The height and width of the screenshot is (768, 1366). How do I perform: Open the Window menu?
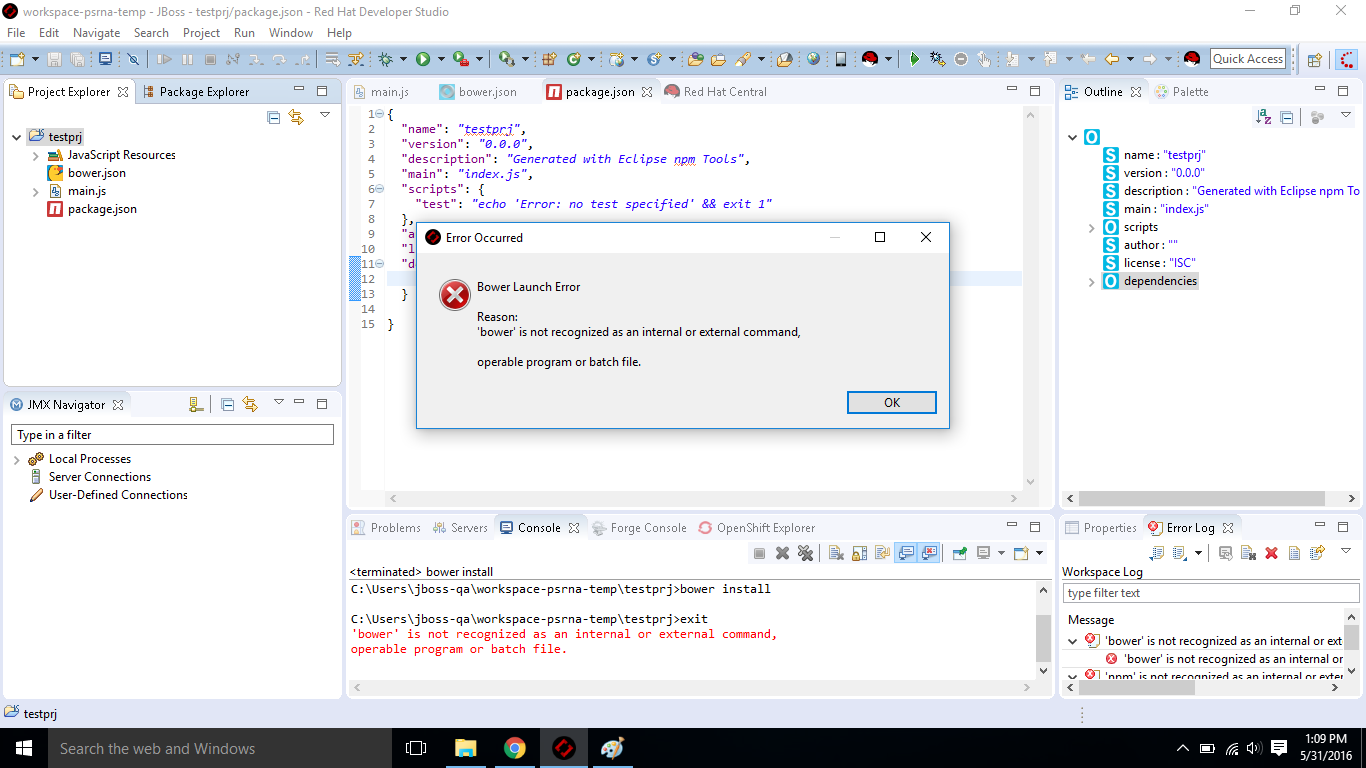[291, 33]
